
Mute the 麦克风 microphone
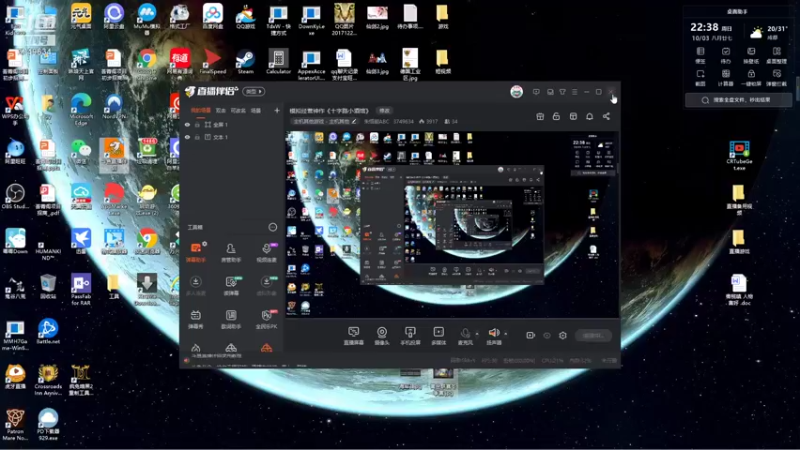point(465,336)
